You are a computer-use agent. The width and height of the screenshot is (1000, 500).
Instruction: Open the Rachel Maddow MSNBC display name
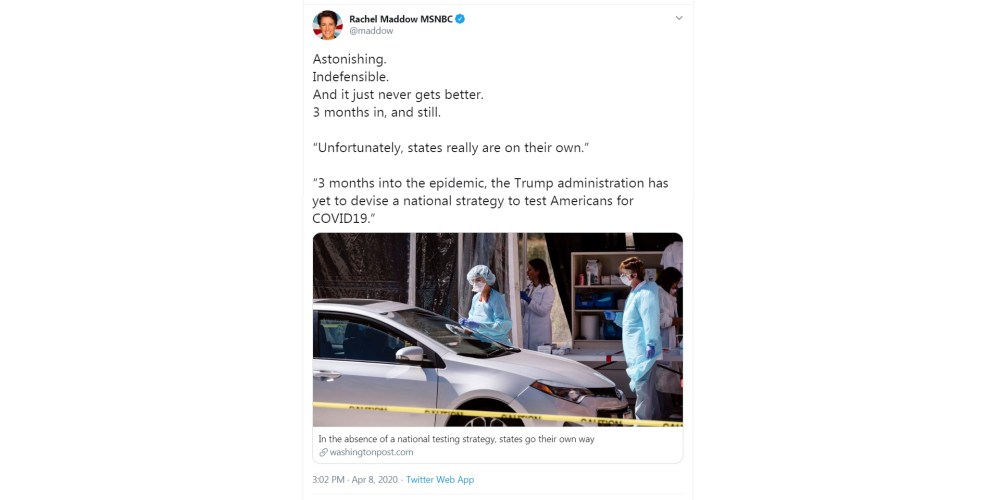pos(401,19)
